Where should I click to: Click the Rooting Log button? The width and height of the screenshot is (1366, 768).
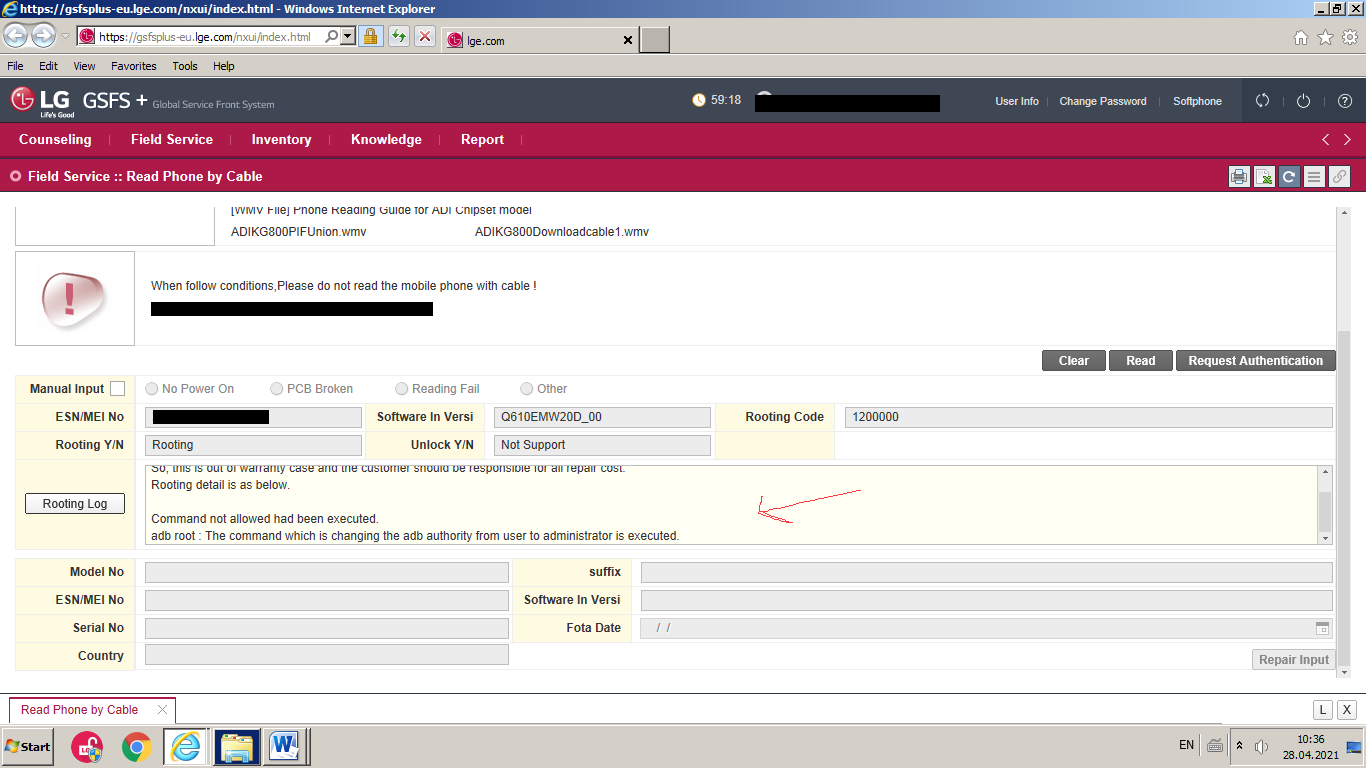point(75,504)
